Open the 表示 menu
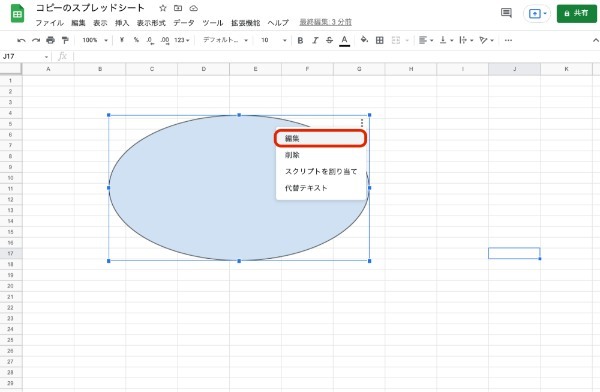Viewport: 600px width, 392px height. click(x=100, y=23)
